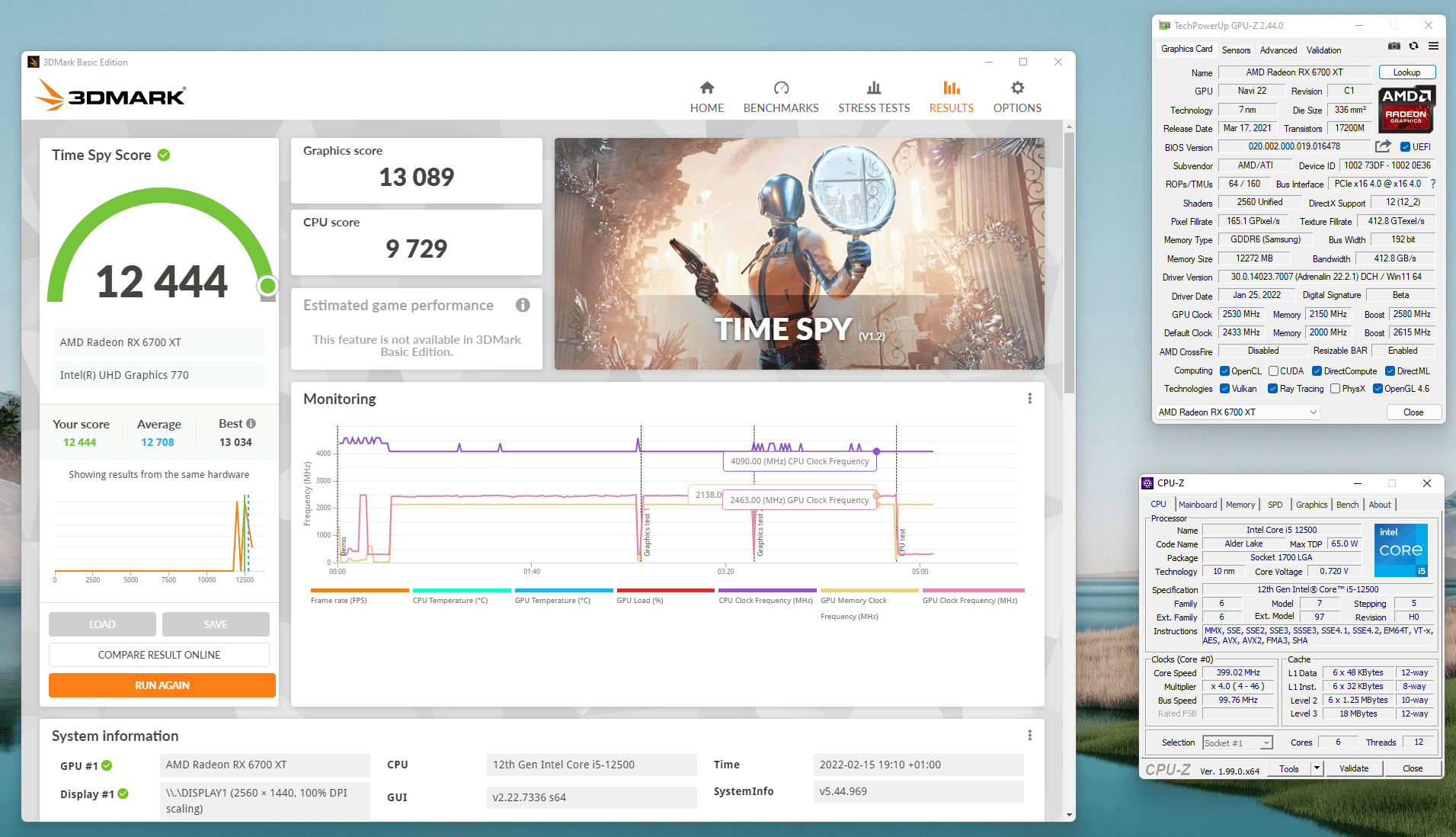Click the GPU-Z refresh icon
The height and width of the screenshot is (837, 1456).
[1413, 46]
